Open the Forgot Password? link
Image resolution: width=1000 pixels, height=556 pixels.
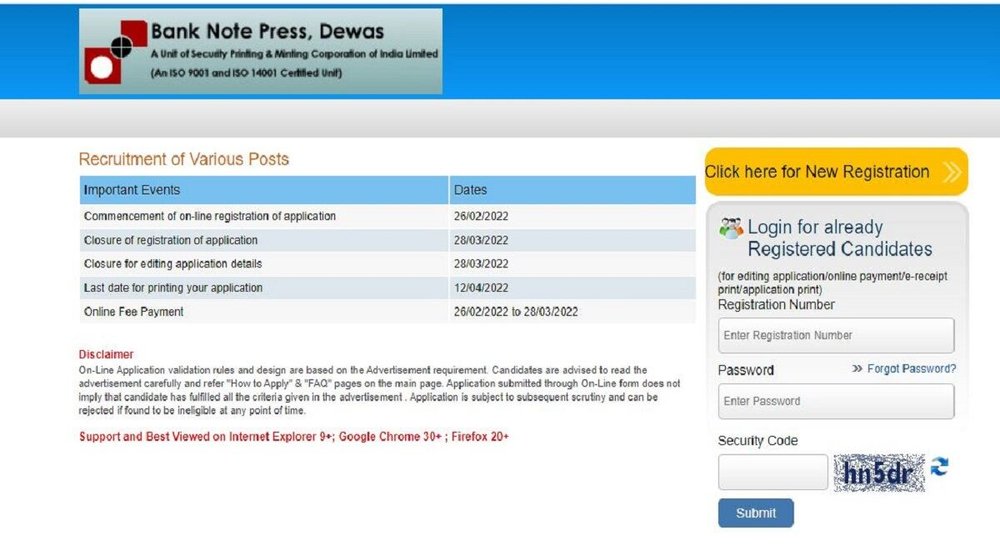coord(911,369)
